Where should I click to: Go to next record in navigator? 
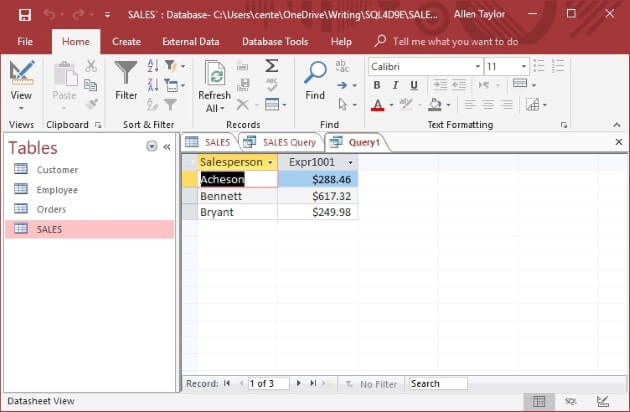tap(299, 383)
